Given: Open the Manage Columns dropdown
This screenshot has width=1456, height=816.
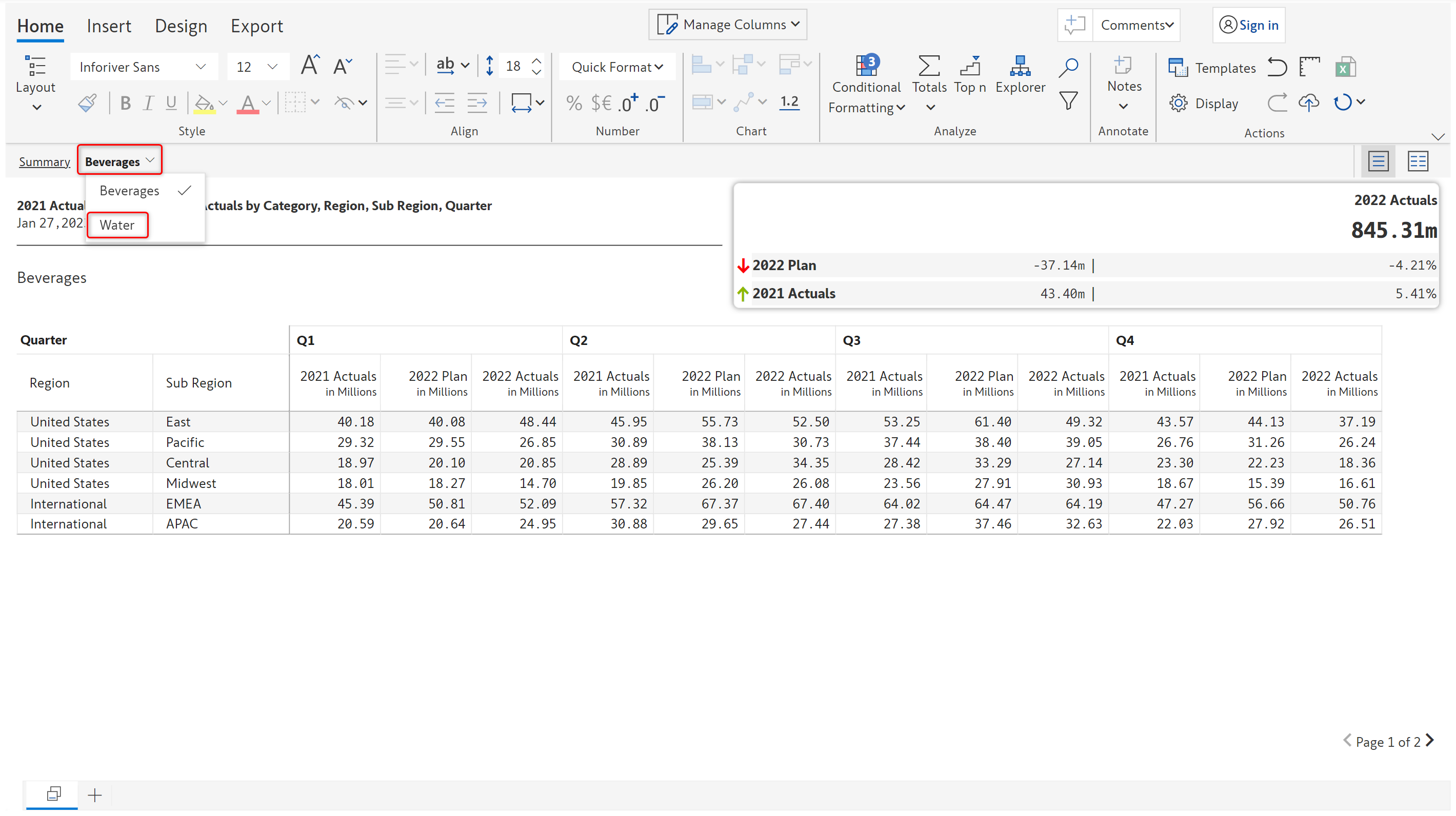Looking at the screenshot, I should (727, 25).
